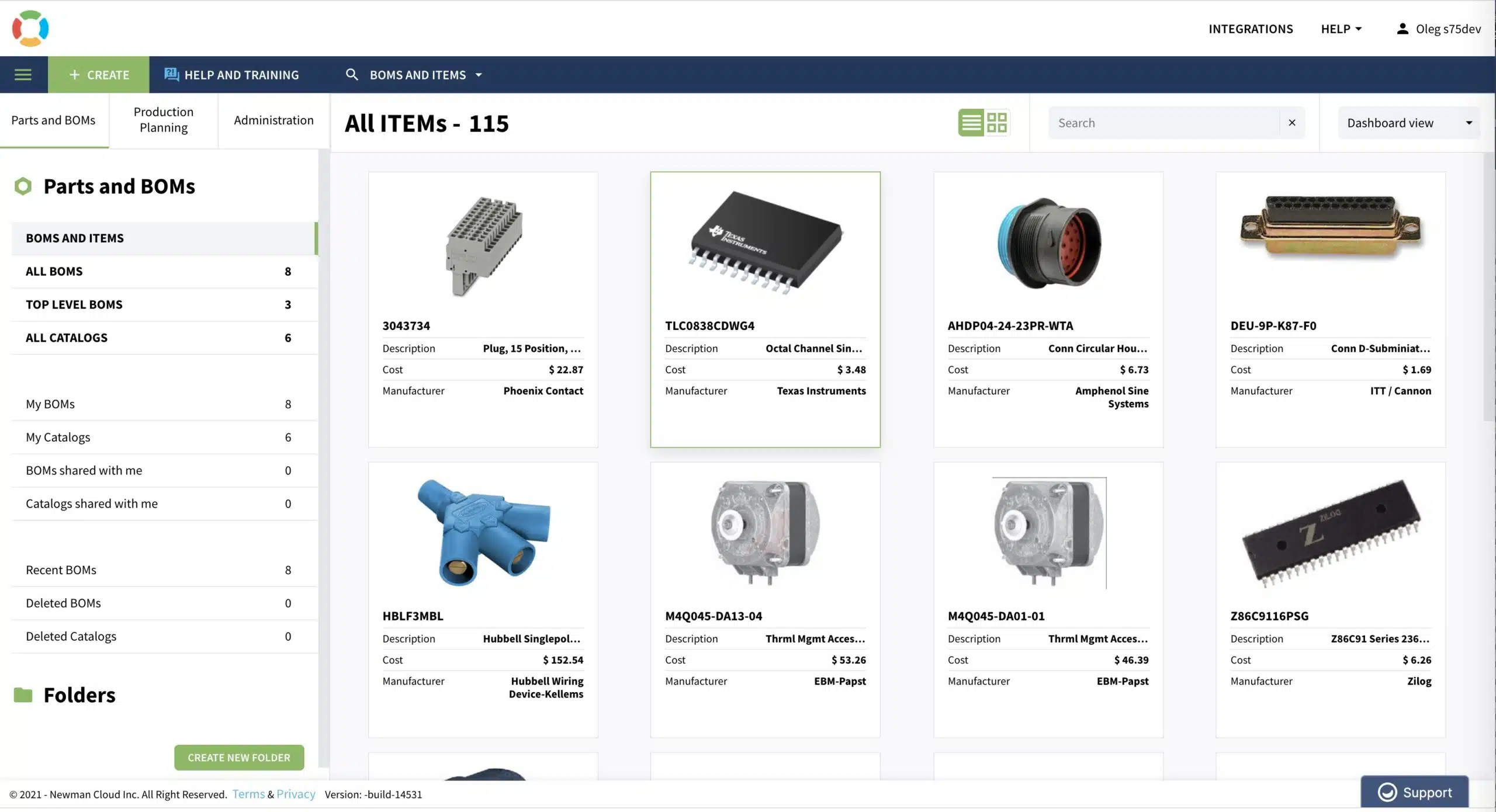Image resolution: width=1496 pixels, height=812 pixels.
Task: Open Help and Training
Action: (x=231, y=75)
